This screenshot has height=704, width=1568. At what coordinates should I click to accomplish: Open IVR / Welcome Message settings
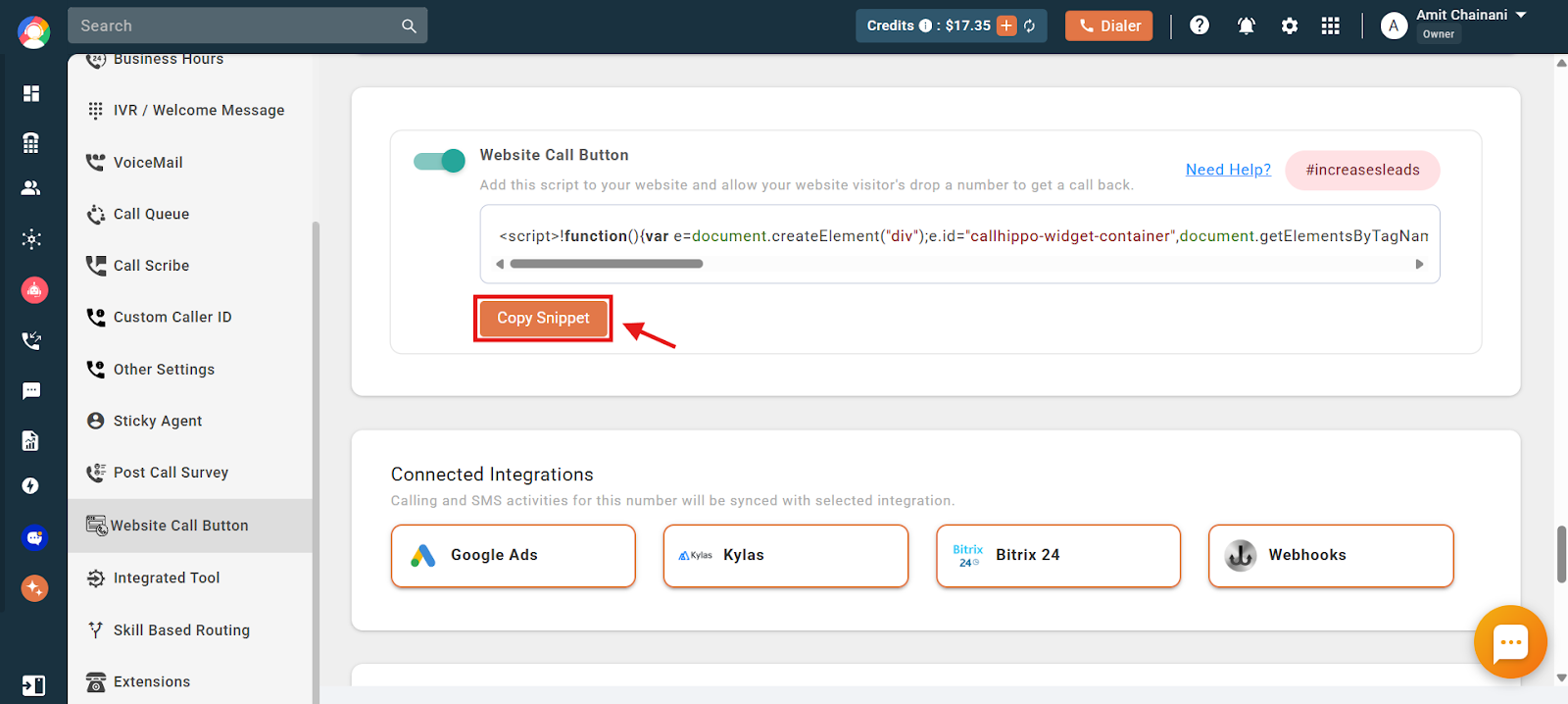click(x=190, y=111)
